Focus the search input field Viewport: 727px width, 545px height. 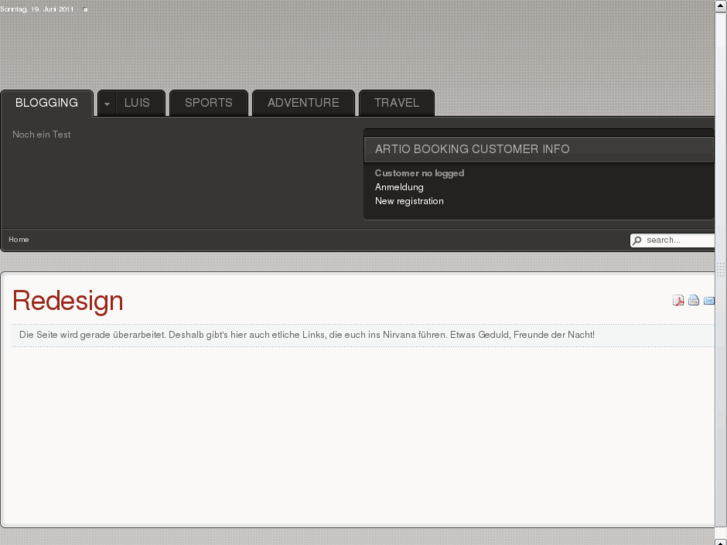pyautogui.click(x=672, y=240)
